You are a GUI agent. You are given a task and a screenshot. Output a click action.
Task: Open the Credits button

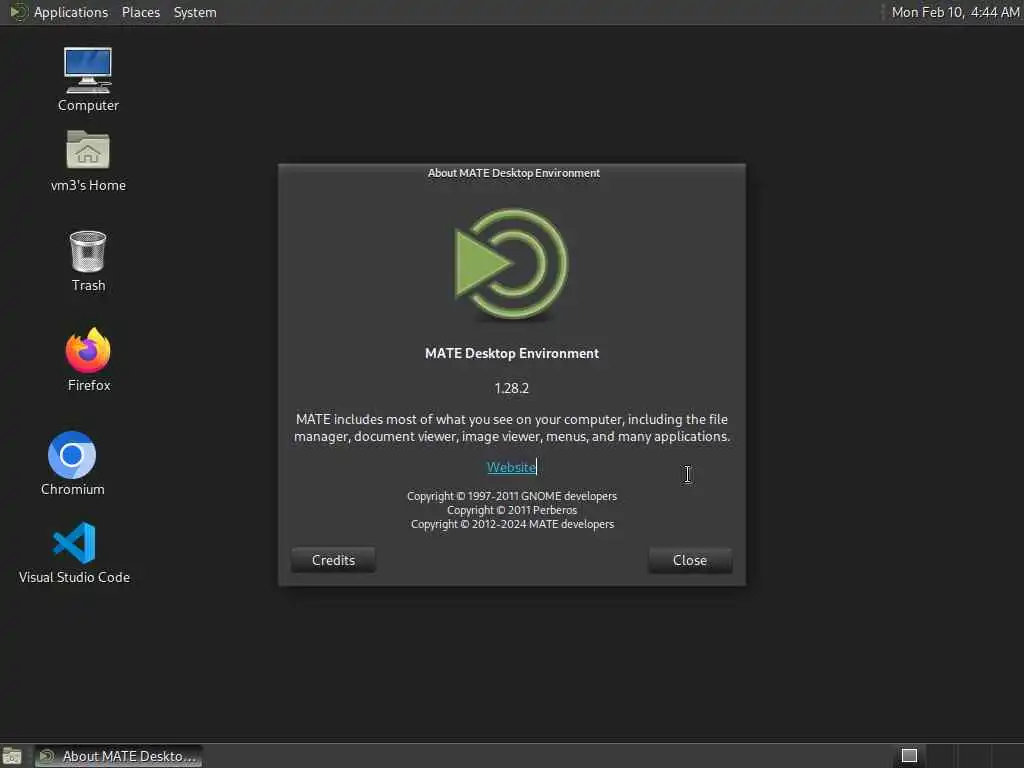tap(333, 560)
